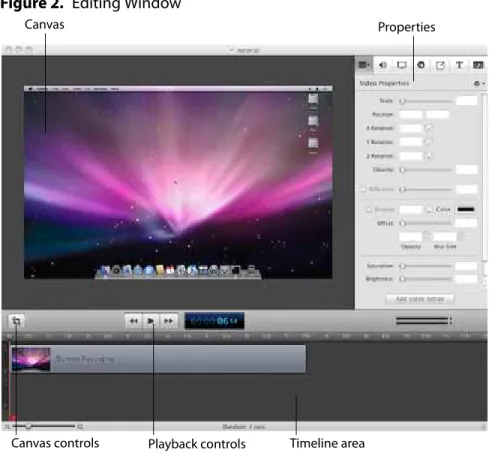The width and height of the screenshot is (495, 456).
Task: Switch to the Text properties T tab
Action: coord(459,65)
